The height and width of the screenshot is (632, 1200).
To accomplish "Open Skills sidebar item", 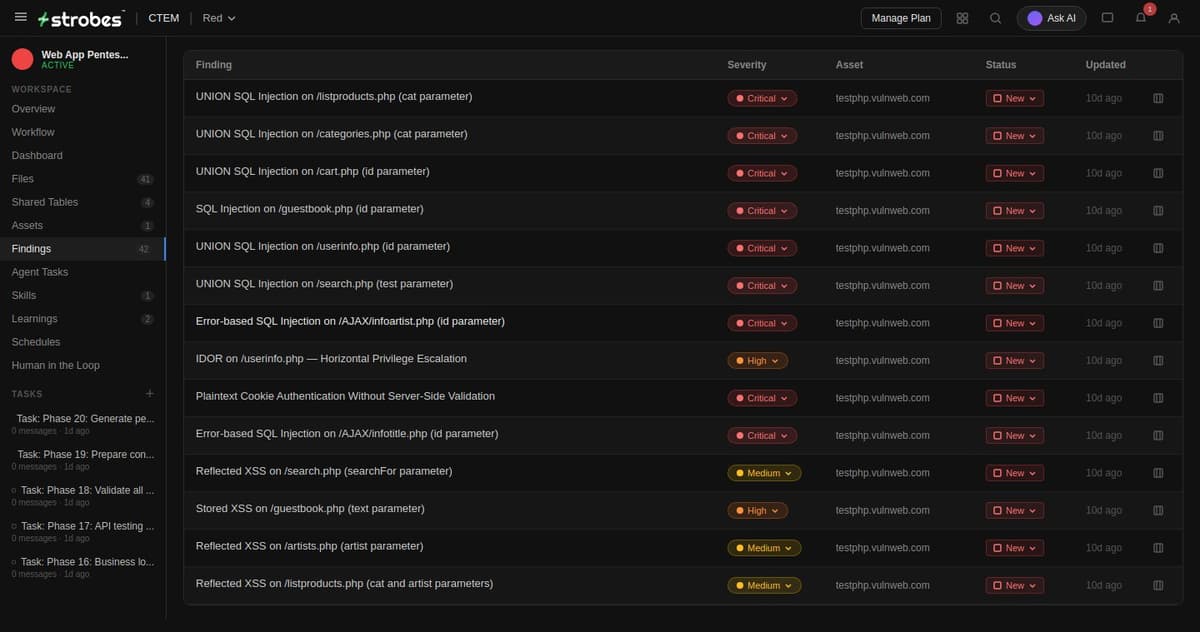I will (x=83, y=295).
